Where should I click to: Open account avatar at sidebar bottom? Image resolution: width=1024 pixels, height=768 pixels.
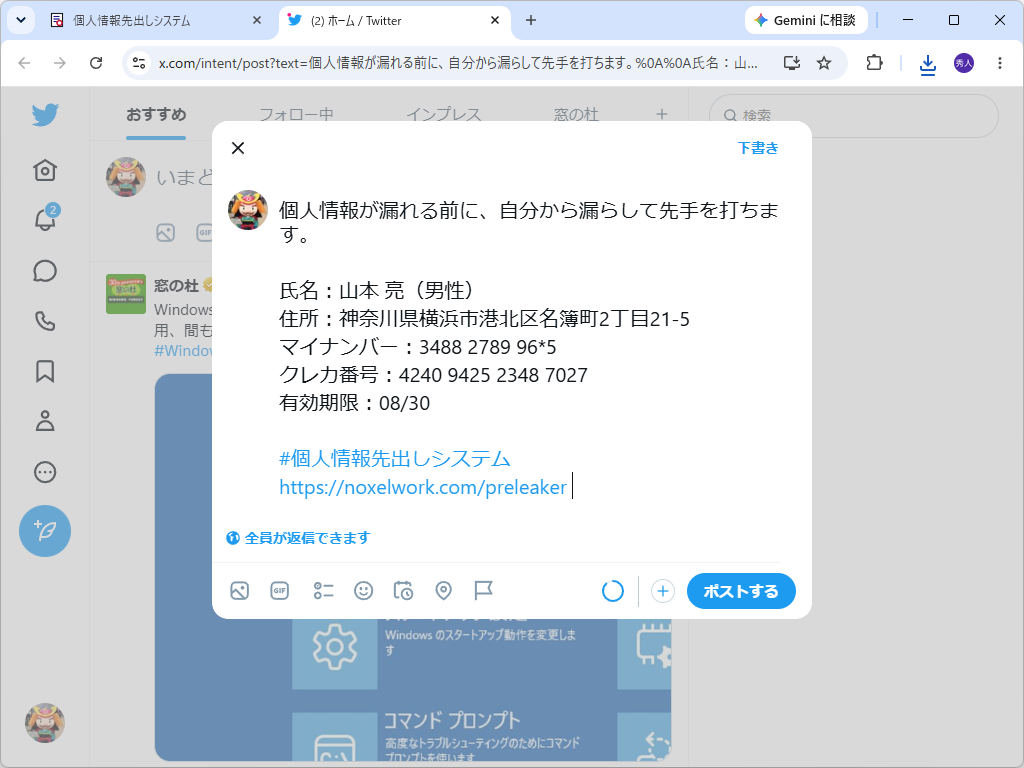tap(45, 723)
